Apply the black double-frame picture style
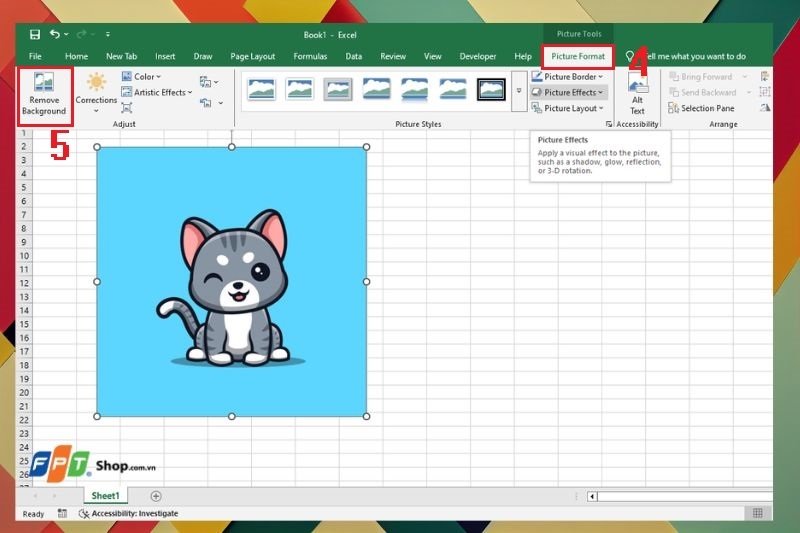The height and width of the screenshot is (533, 800). point(491,89)
